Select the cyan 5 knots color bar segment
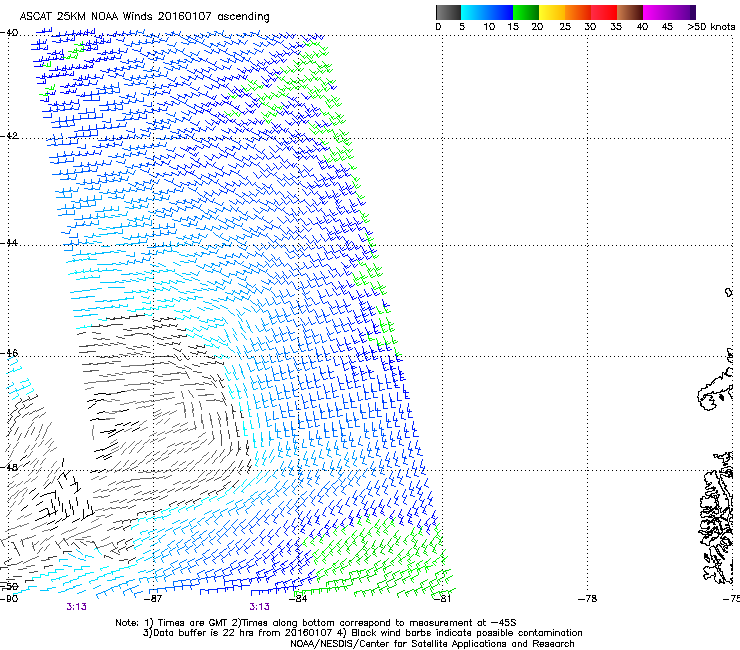The height and width of the screenshot is (650, 740). [x=474, y=12]
